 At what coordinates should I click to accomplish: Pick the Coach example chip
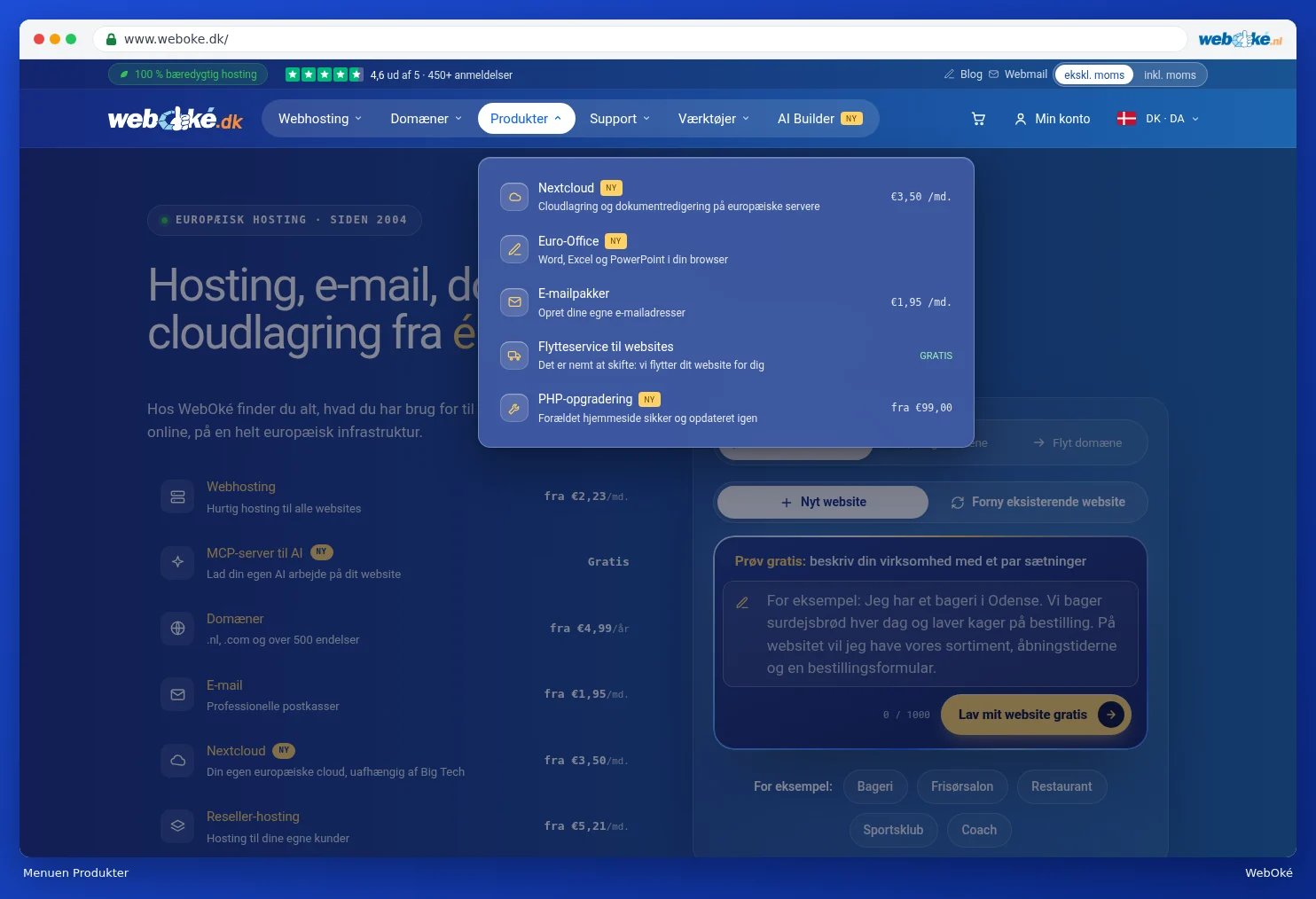click(x=979, y=830)
